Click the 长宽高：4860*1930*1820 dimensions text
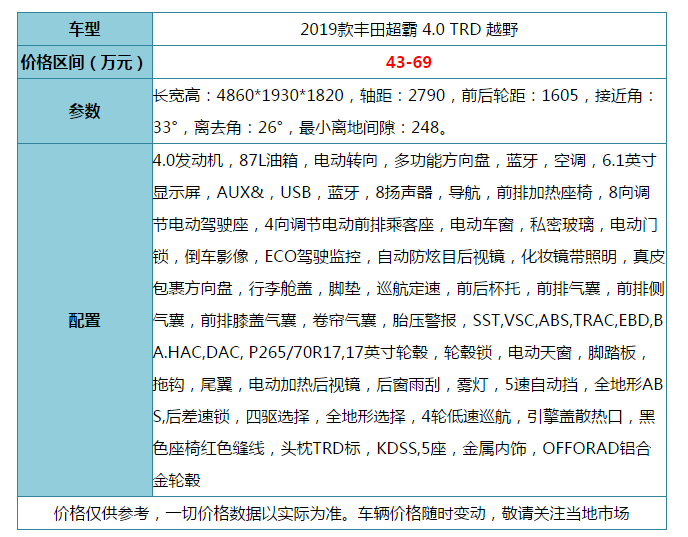 click(x=248, y=95)
